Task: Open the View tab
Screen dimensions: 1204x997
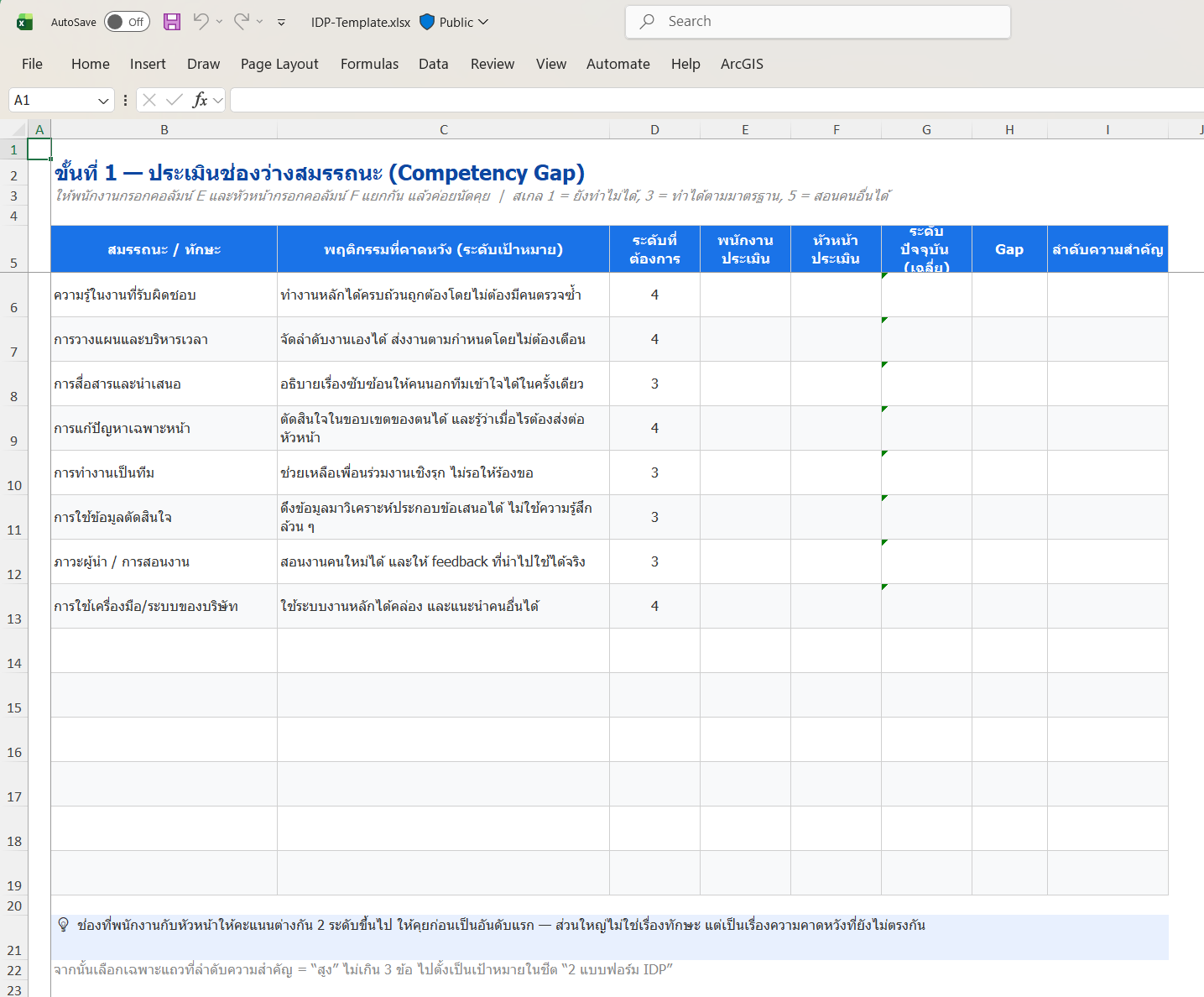Action: [x=551, y=64]
